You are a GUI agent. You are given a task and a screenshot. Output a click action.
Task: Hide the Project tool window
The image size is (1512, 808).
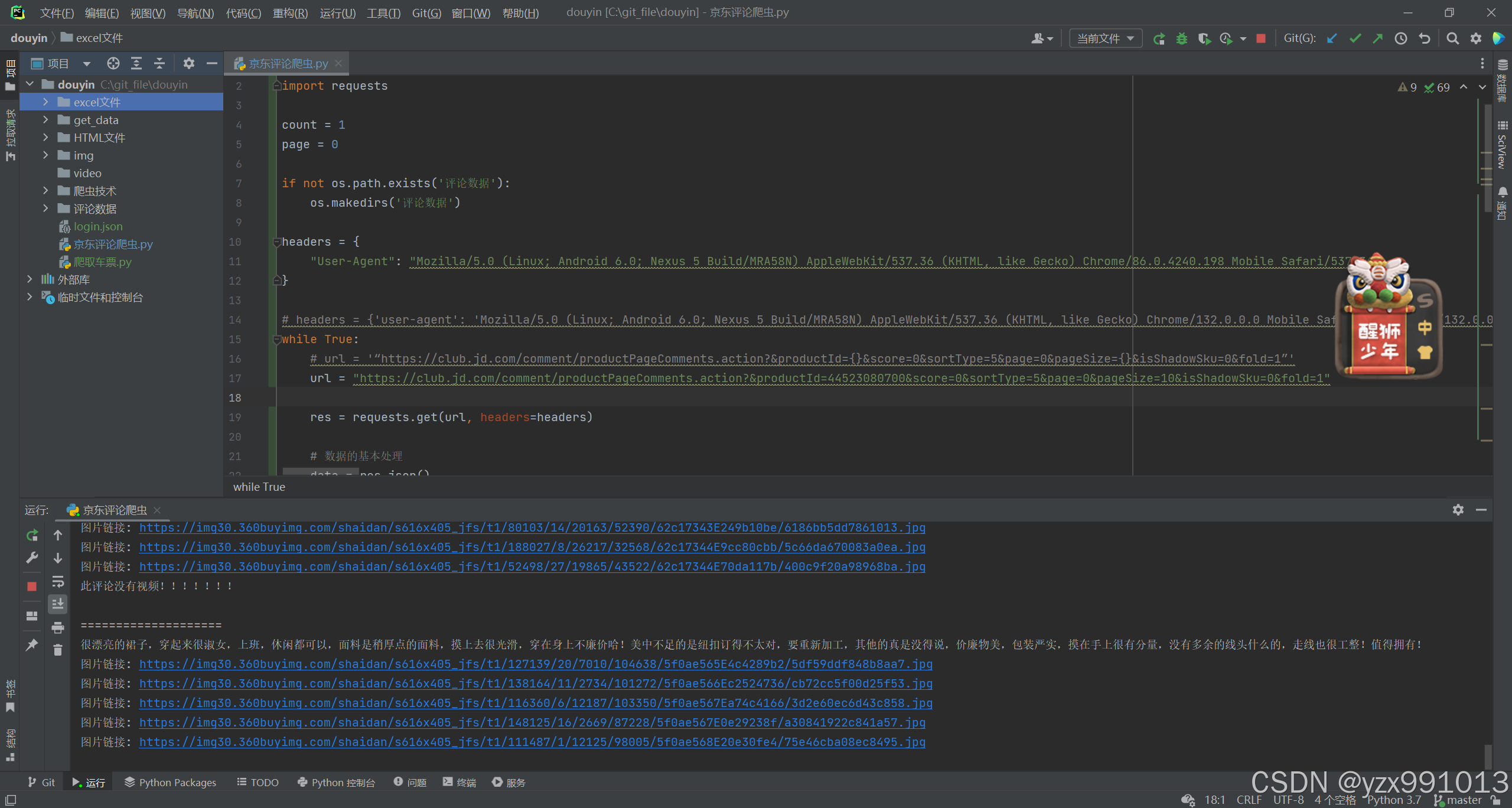point(211,63)
